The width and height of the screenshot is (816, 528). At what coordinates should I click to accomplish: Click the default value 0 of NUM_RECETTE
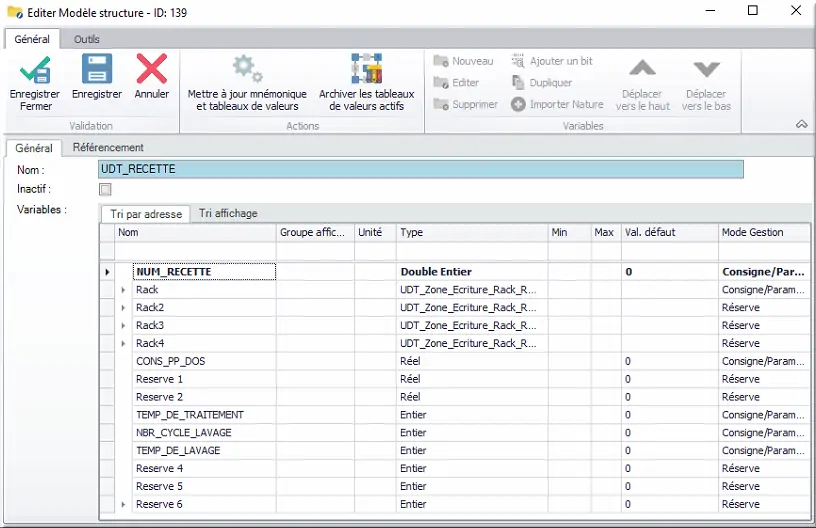coord(670,272)
